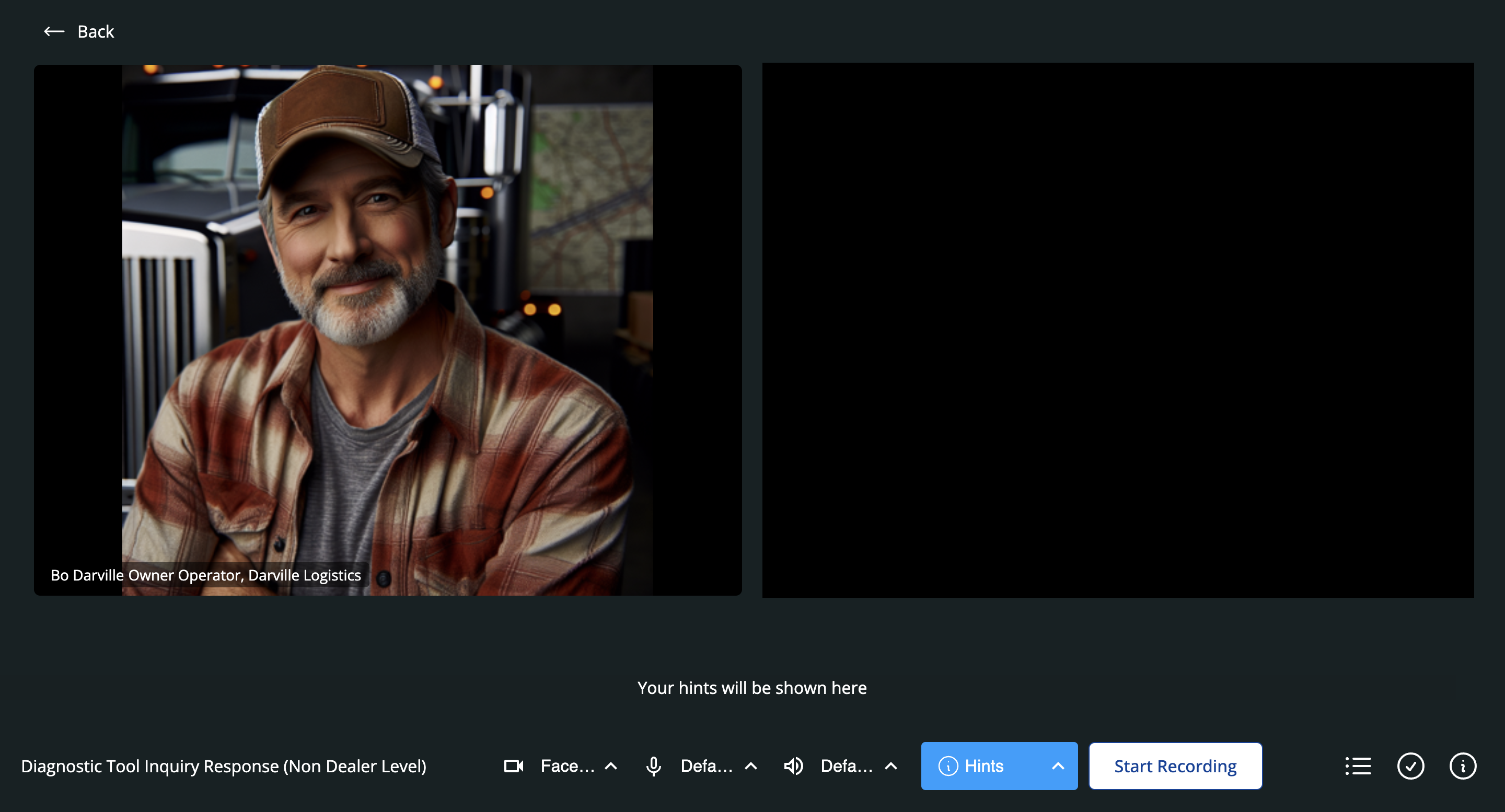Image resolution: width=1505 pixels, height=812 pixels.
Task: Expand the Hints chevron arrow
Action: 1058,766
